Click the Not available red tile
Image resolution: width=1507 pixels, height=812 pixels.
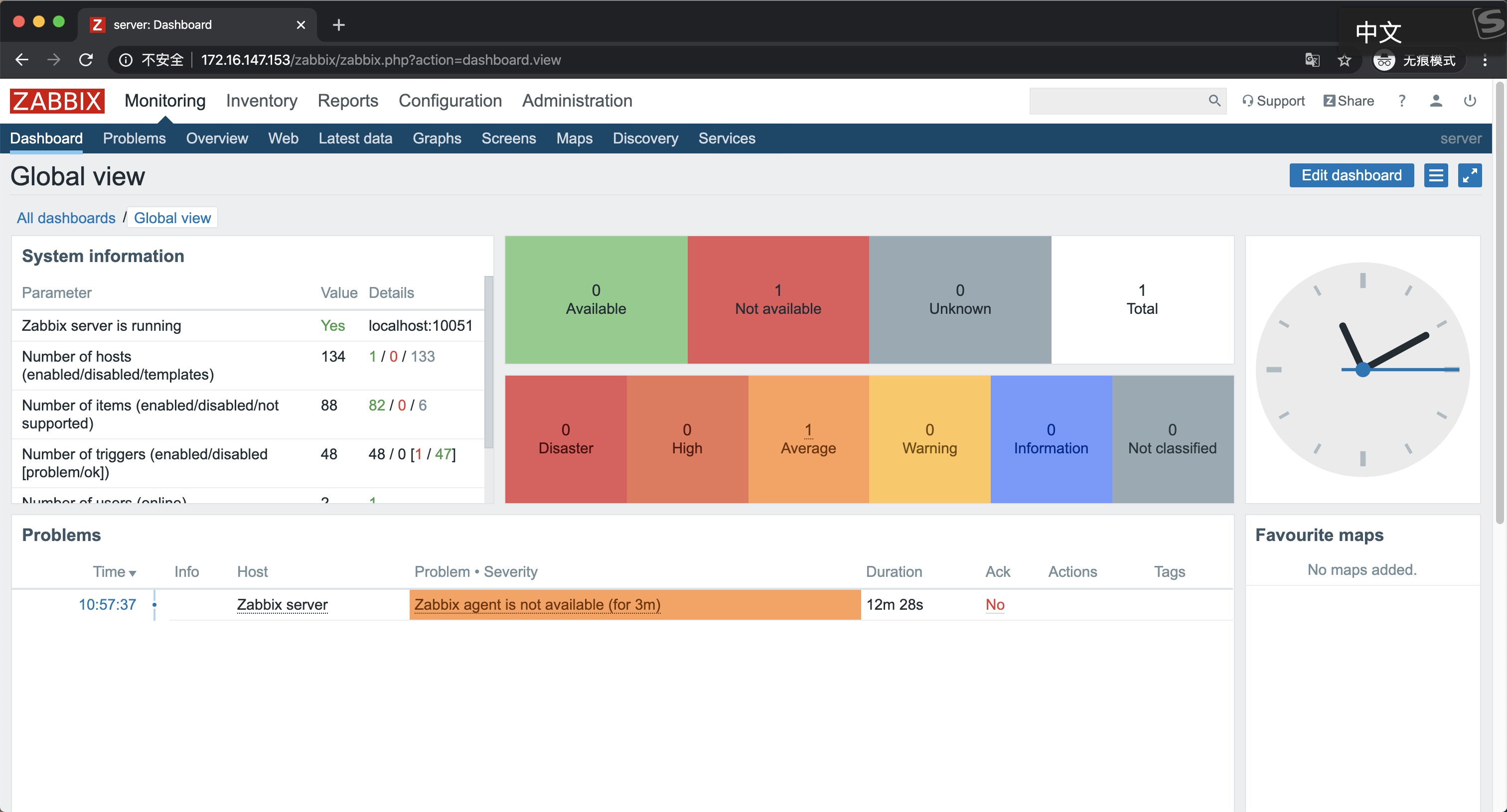(777, 299)
